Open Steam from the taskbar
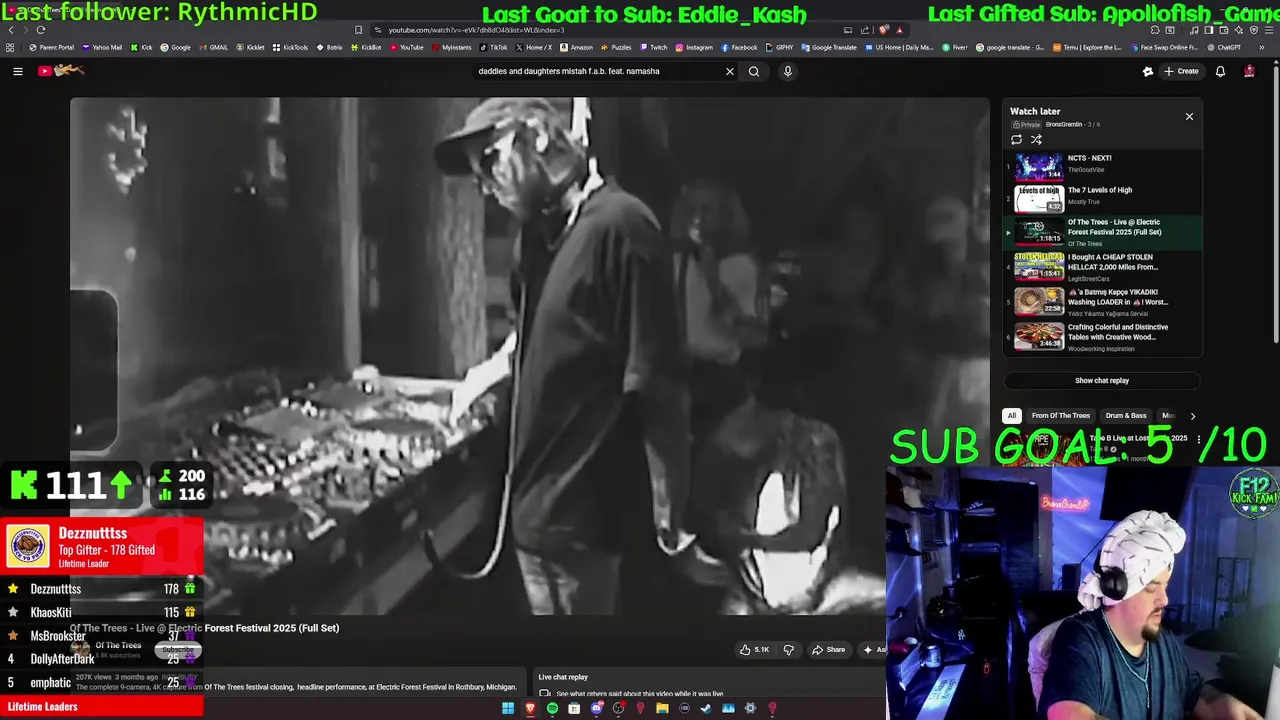 coord(706,709)
